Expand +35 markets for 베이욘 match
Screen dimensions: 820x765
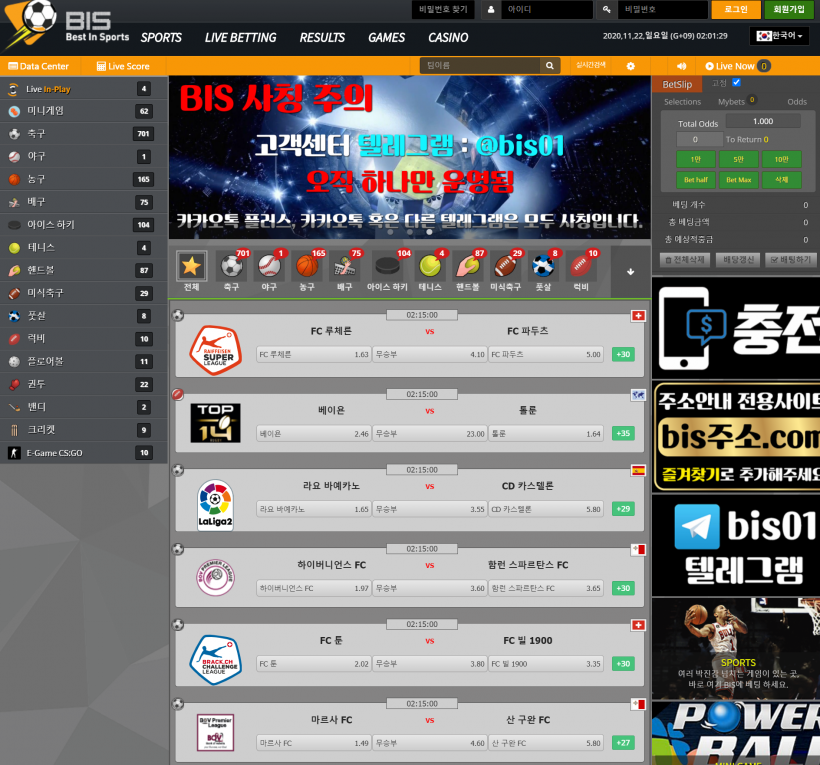(x=623, y=433)
